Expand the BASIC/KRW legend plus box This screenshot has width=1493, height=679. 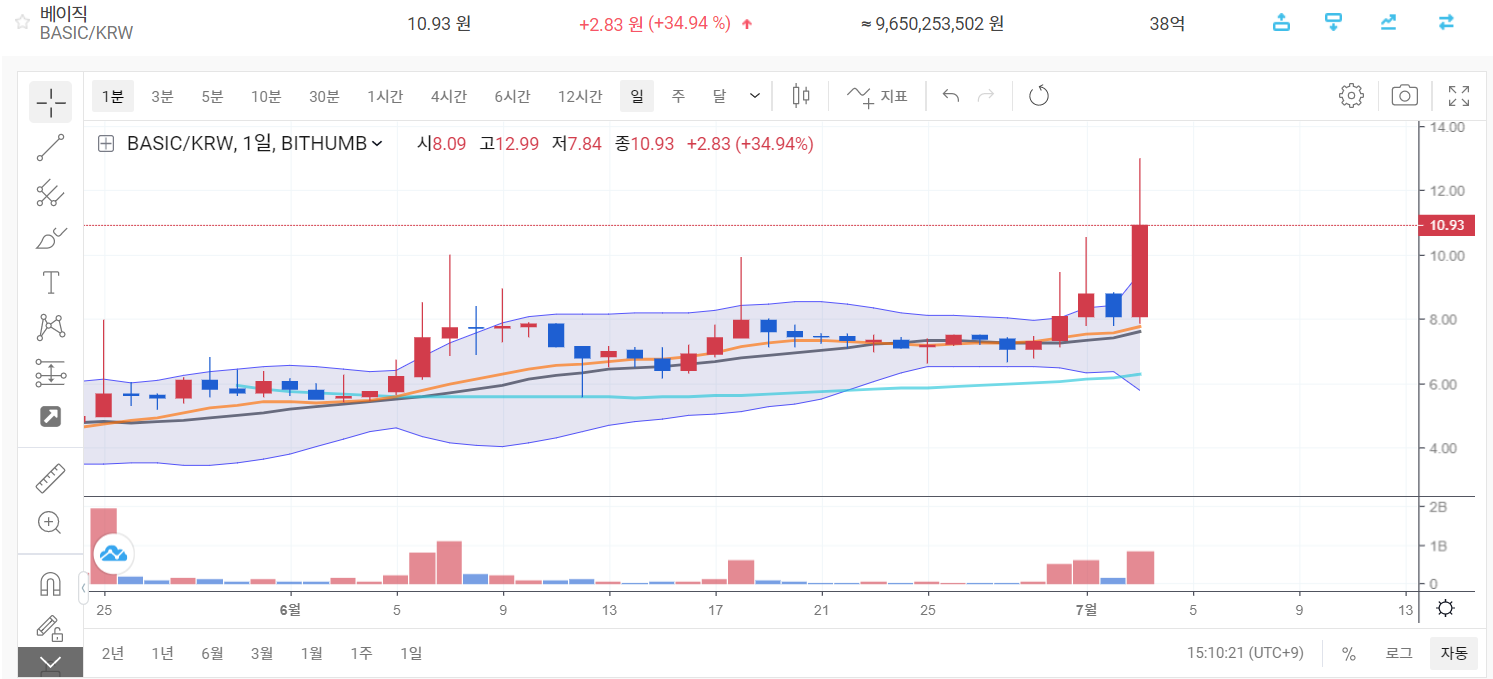105,144
